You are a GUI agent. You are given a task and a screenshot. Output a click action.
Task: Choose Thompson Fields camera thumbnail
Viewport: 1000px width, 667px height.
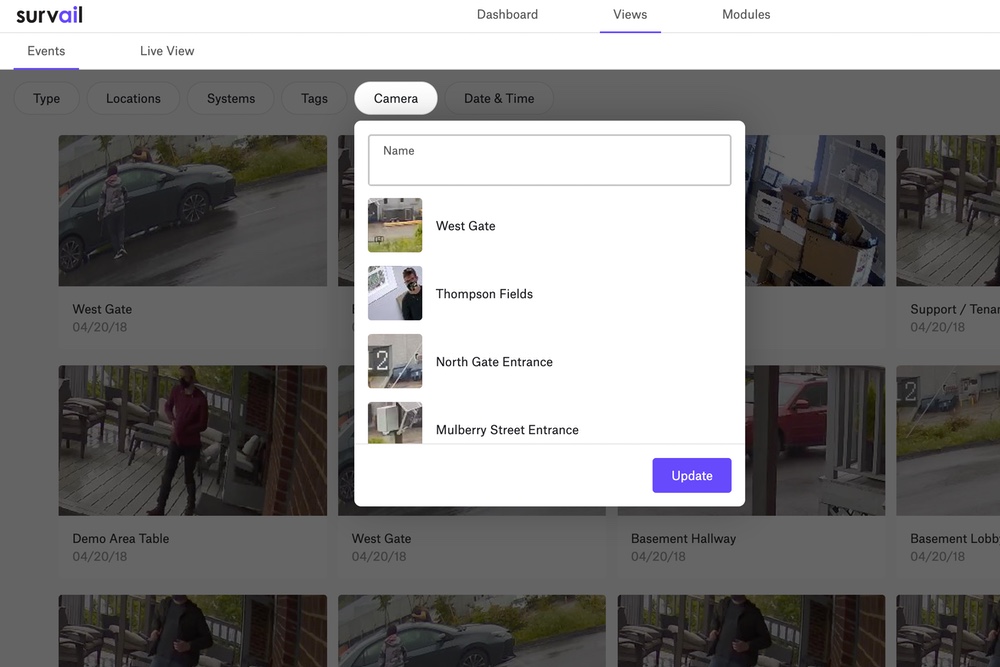(395, 293)
